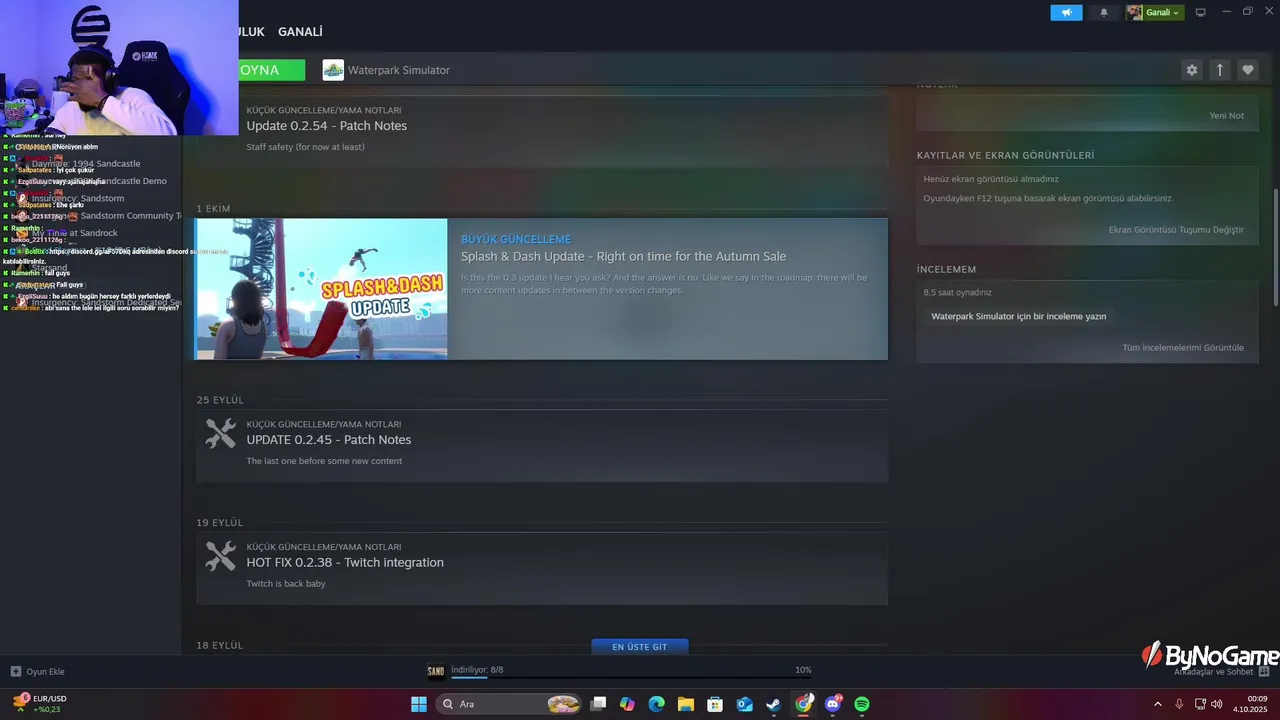Click the microphone tray icon
Viewport: 1280px width, 720px height.
click(1179, 704)
